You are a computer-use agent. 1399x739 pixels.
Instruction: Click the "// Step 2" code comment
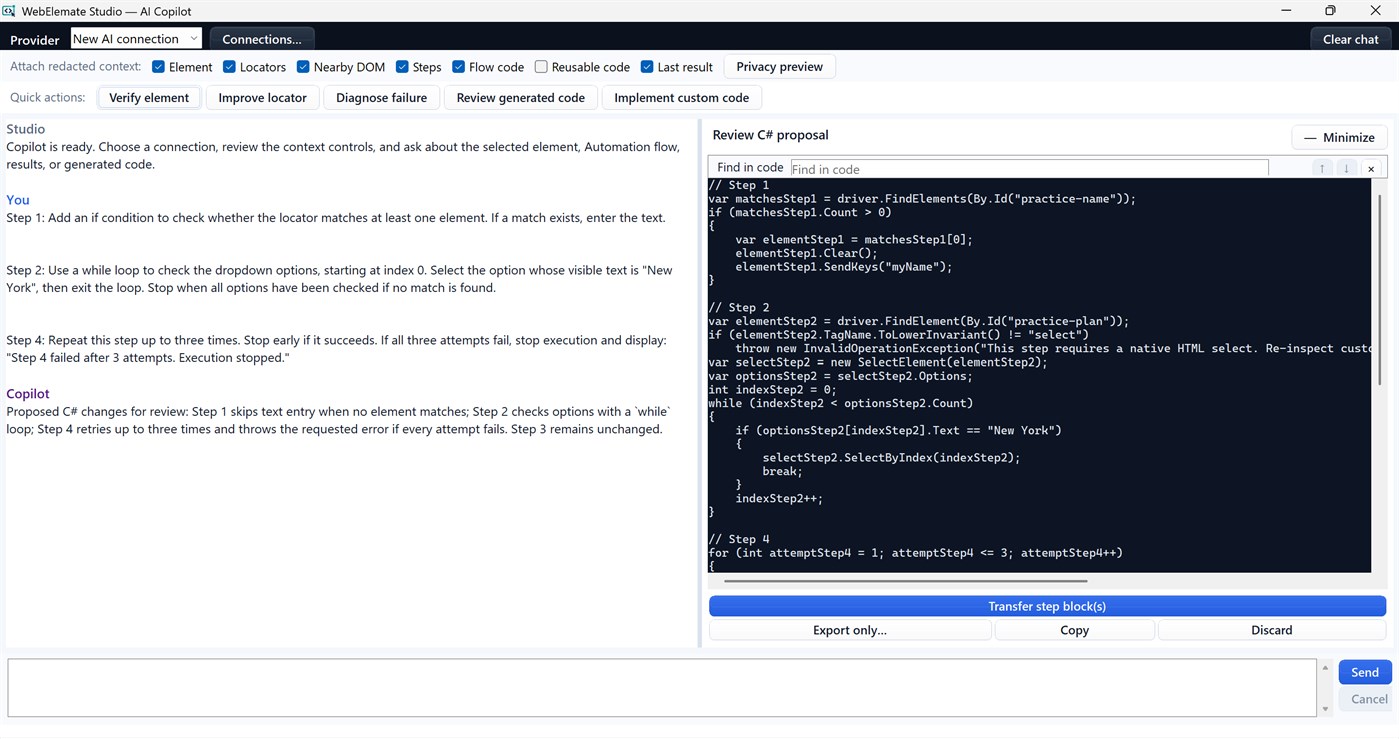(x=739, y=308)
